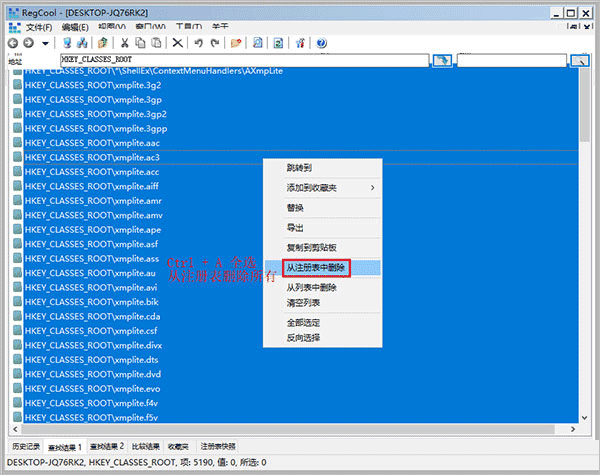Select the xmplite.aac result row
The width and height of the screenshot is (600, 475).
[301, 143]
